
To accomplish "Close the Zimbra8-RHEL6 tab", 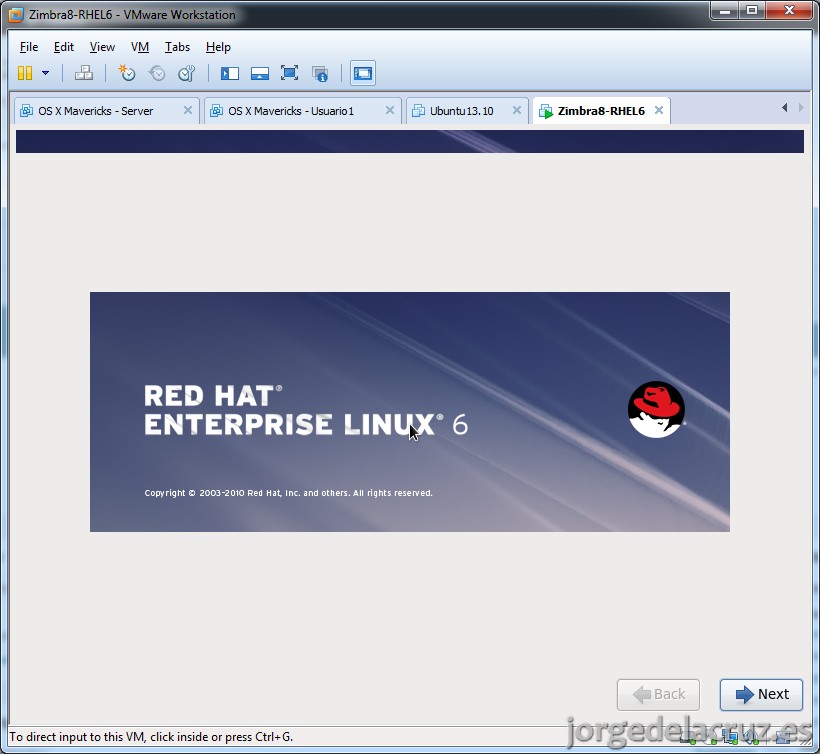I will click(x=659, y=110).
